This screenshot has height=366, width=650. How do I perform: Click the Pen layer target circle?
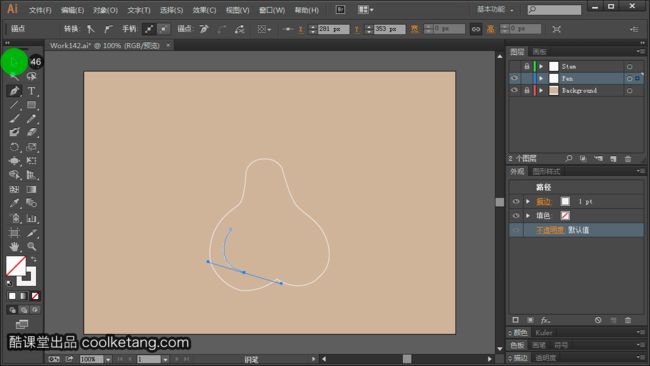[x=629, y=78]
